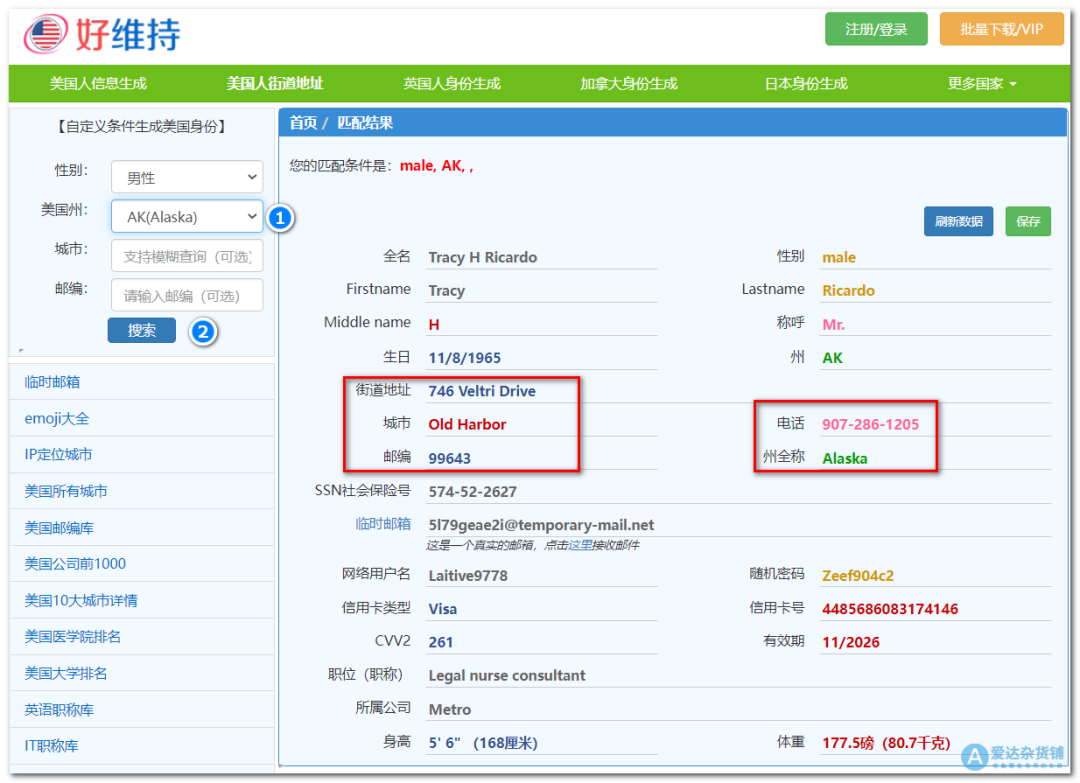This screenshot has height=783, width=1080.
Task: Click 这里 link to receive mail
Action: 579,545
